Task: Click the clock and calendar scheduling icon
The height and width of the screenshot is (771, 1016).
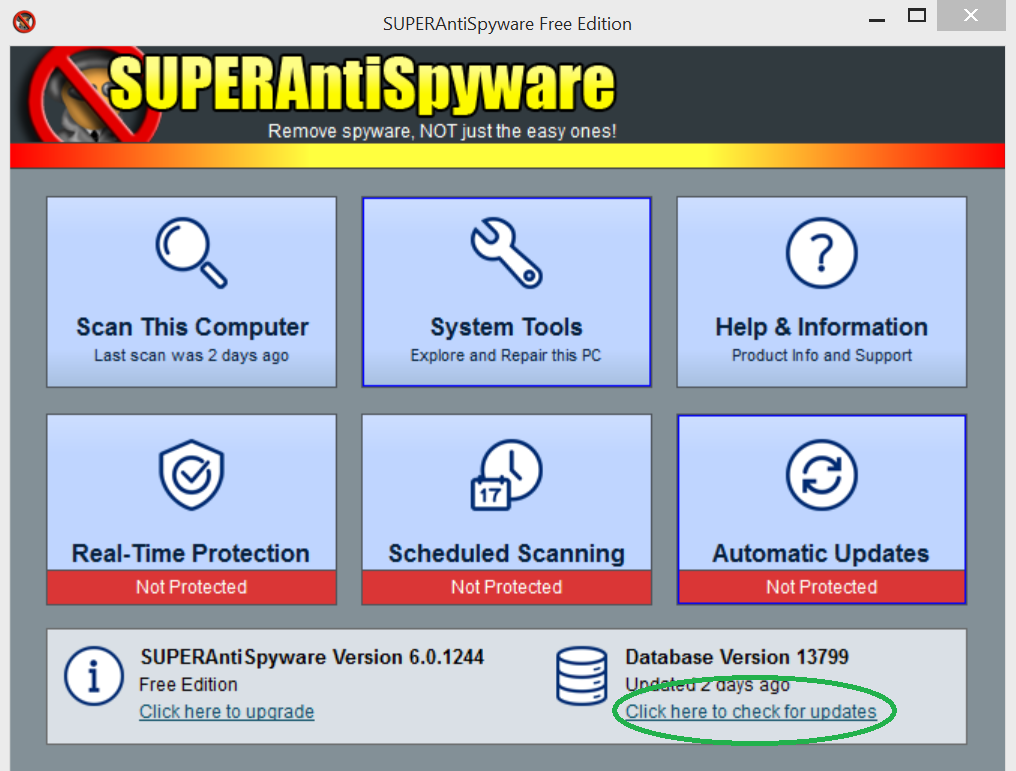Action: coord(507,474)
